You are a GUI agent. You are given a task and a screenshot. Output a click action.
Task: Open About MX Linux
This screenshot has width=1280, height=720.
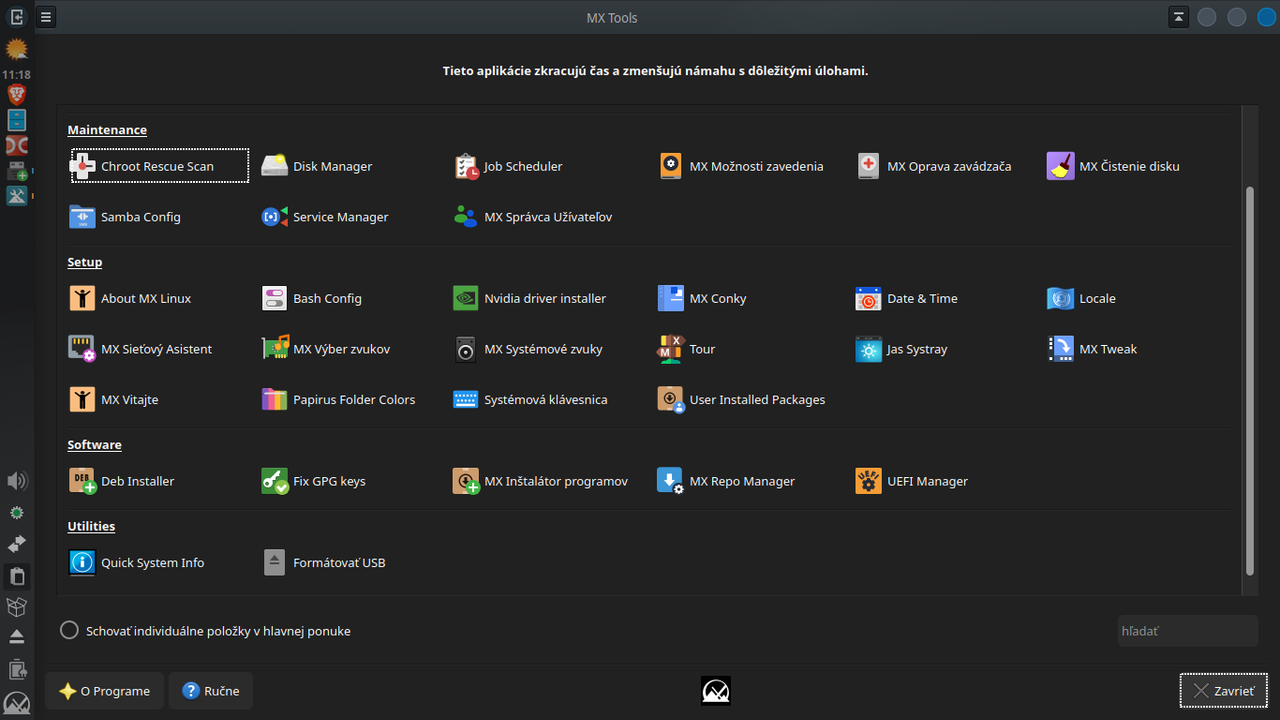(x=130, y=298)
